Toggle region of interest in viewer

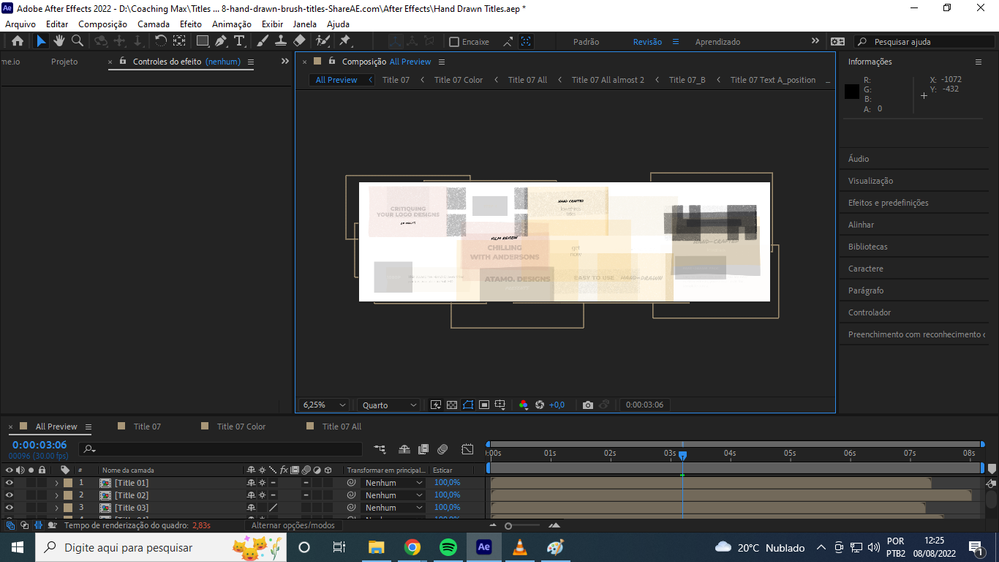(484, 405)
